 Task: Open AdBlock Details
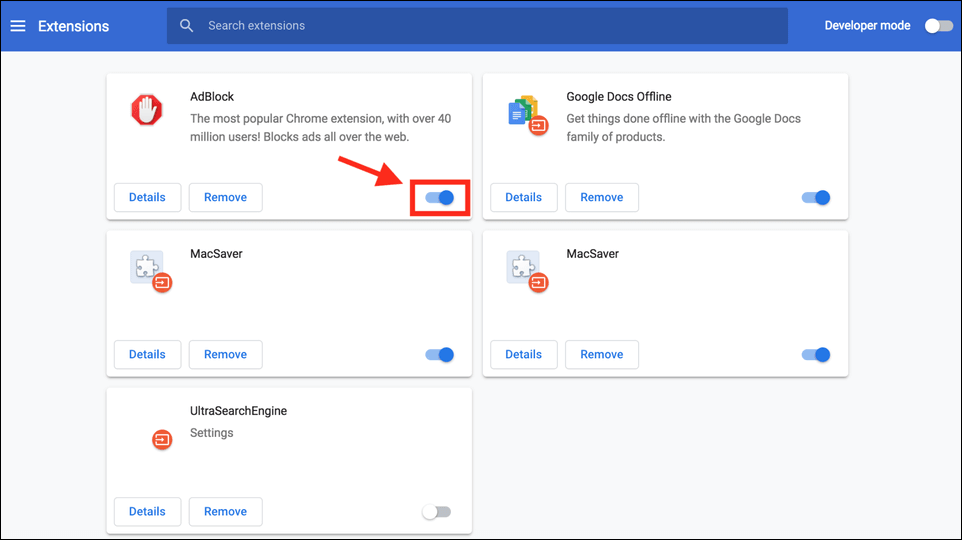point(147,198)
